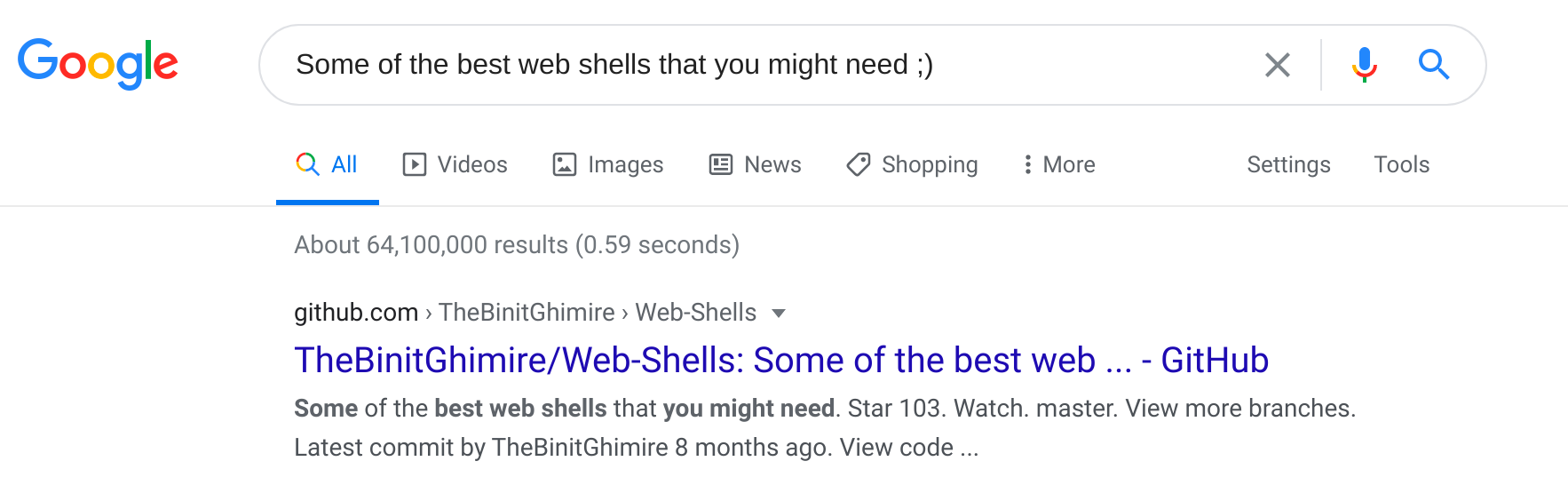This screenshot has width=1568, height=501.
Task: Switch to the Images tab
Action: click(x=608, y=164)
